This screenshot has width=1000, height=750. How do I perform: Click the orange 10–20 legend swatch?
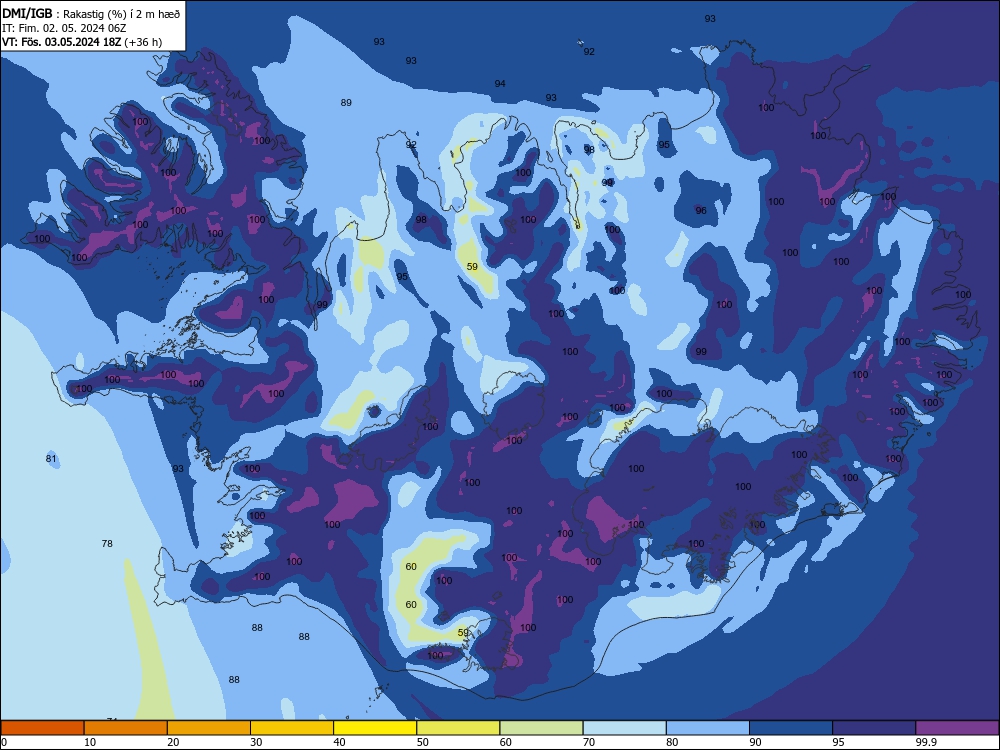coord(126,728)
